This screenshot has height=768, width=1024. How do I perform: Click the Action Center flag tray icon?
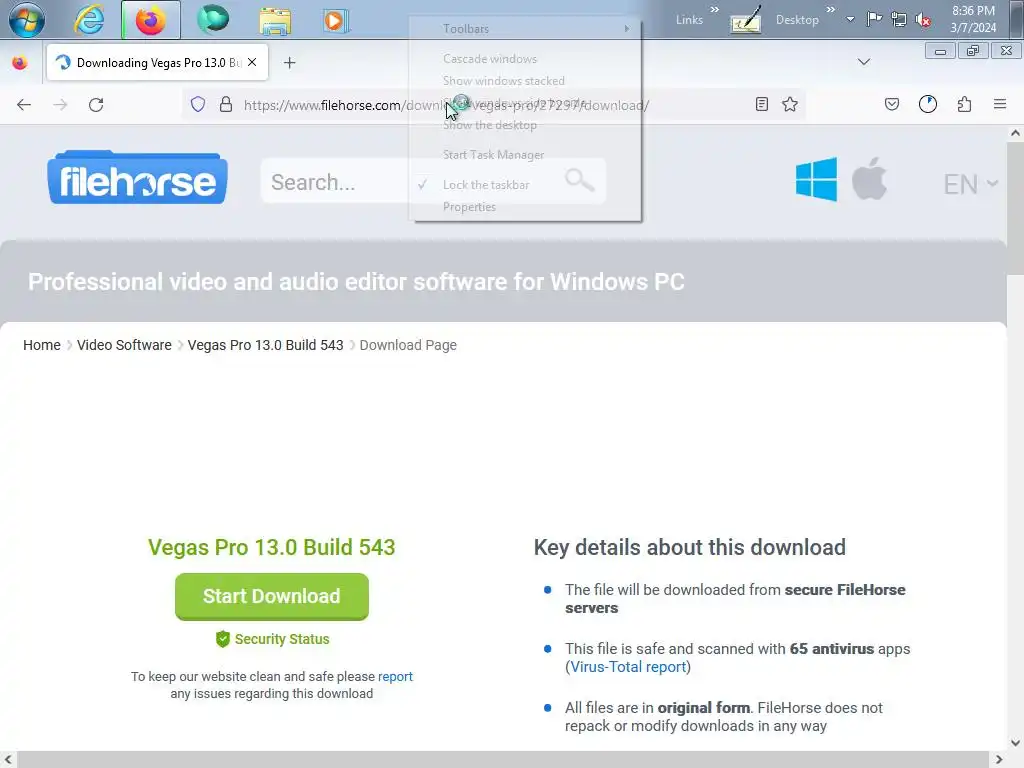874,19
